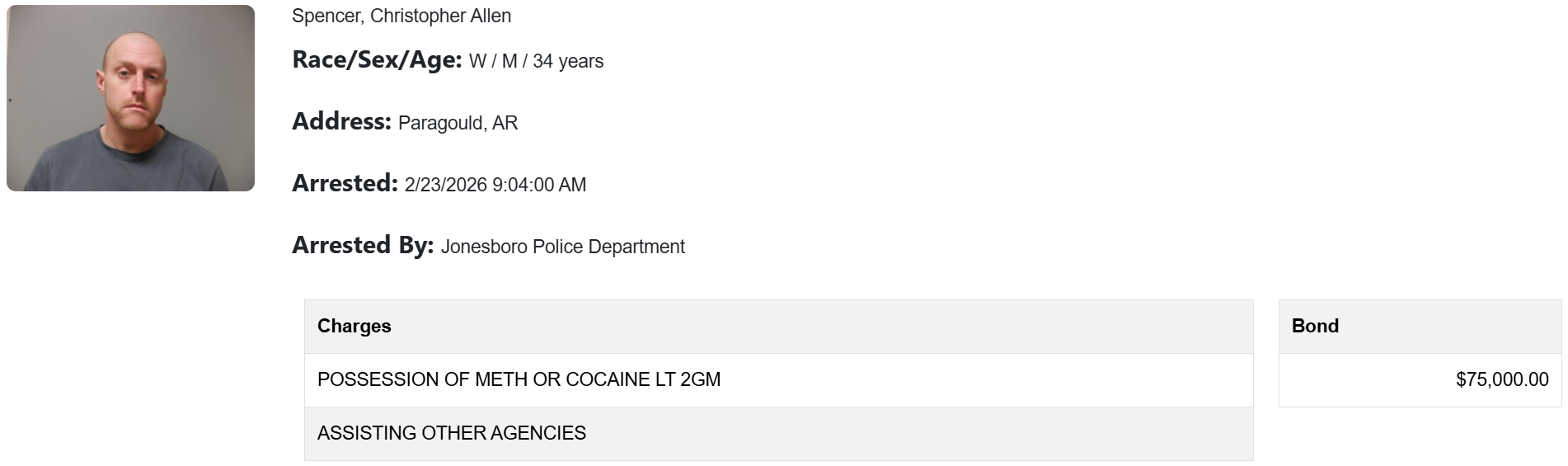Click the booking photo thumbnail
This screenshot has width=1568, height=466.
click(130, 98)
